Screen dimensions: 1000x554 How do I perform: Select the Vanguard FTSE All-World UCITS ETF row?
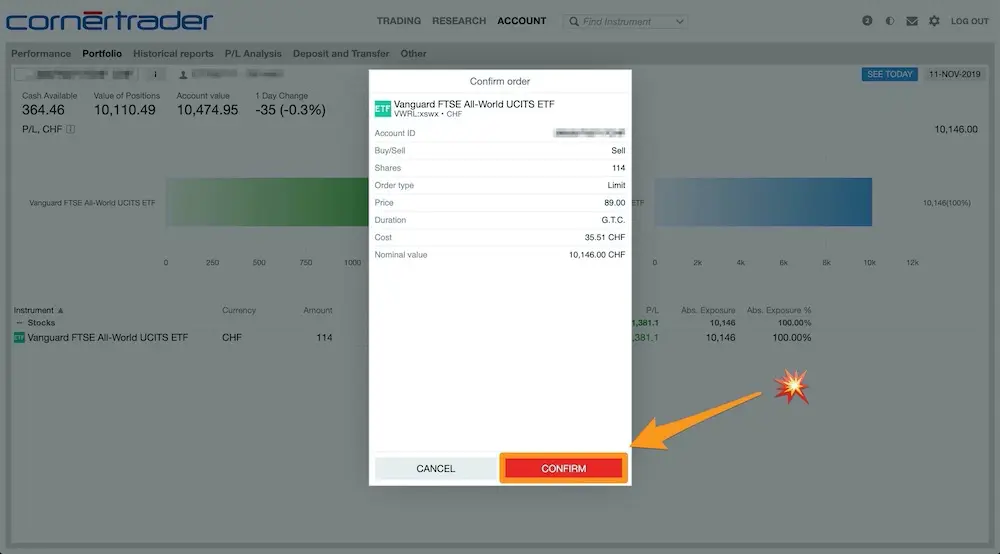pos(412,337)
